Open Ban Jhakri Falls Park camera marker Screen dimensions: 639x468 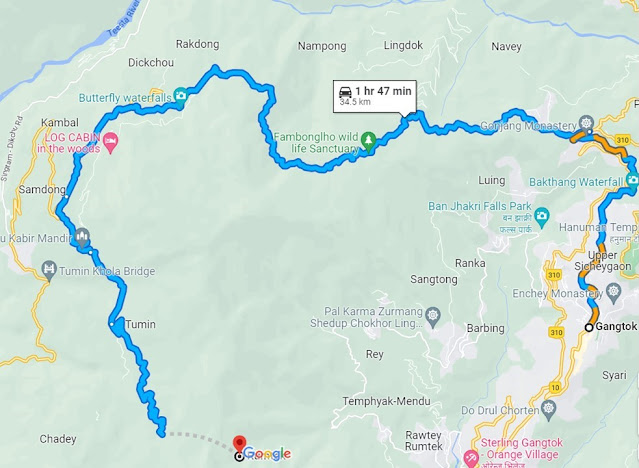(542, 215)
